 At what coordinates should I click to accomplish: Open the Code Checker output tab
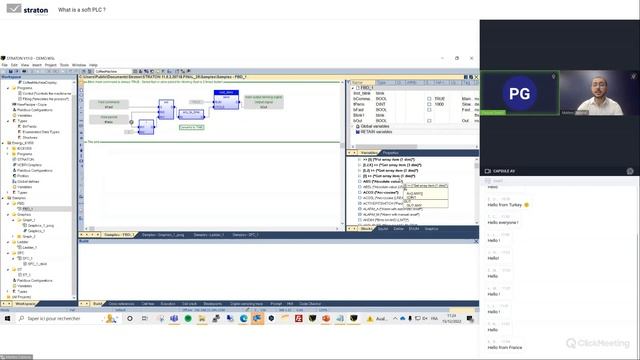pyautogui.click(x=310, y=304)
